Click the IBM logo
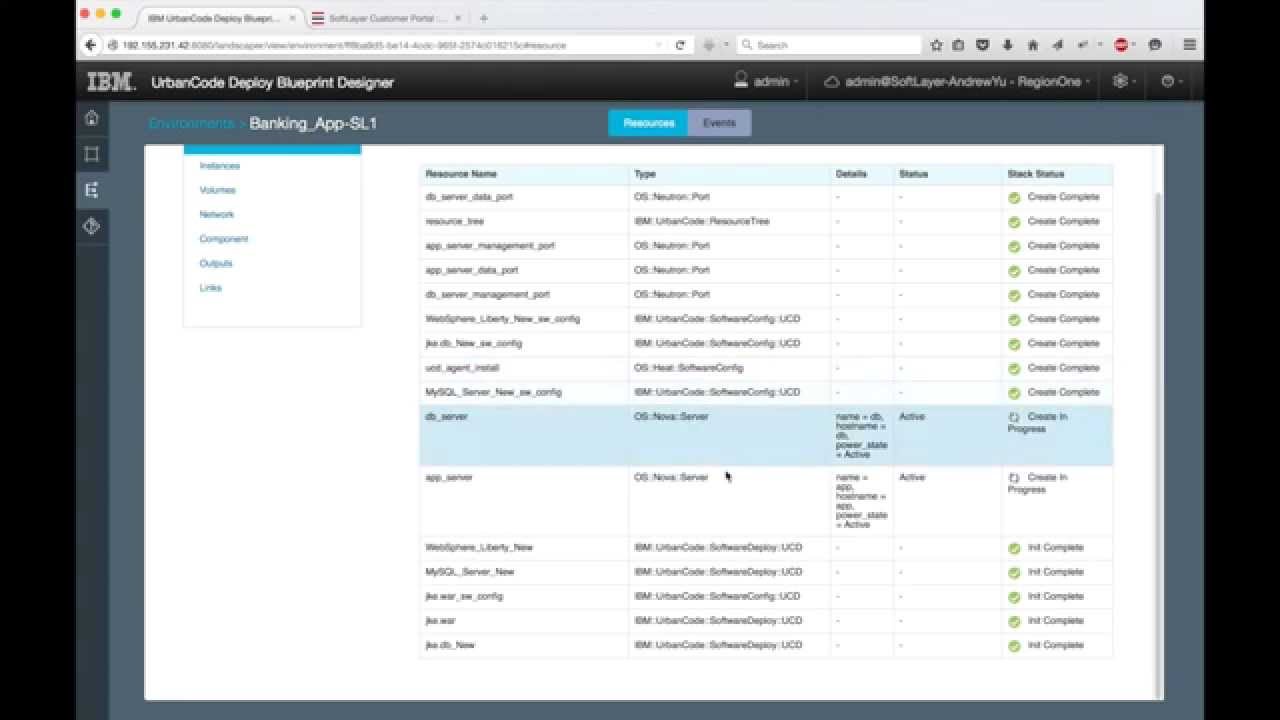The image size is (1280, 720). coord(111,82)
